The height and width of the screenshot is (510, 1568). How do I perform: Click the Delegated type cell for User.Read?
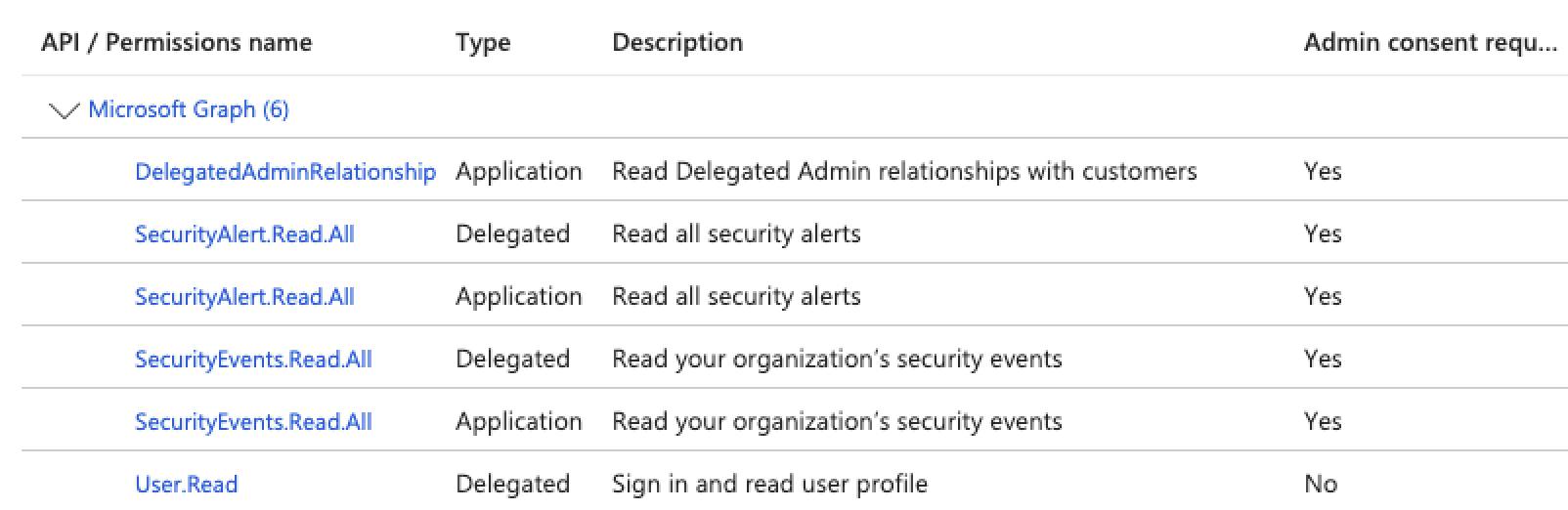[512, 485]
